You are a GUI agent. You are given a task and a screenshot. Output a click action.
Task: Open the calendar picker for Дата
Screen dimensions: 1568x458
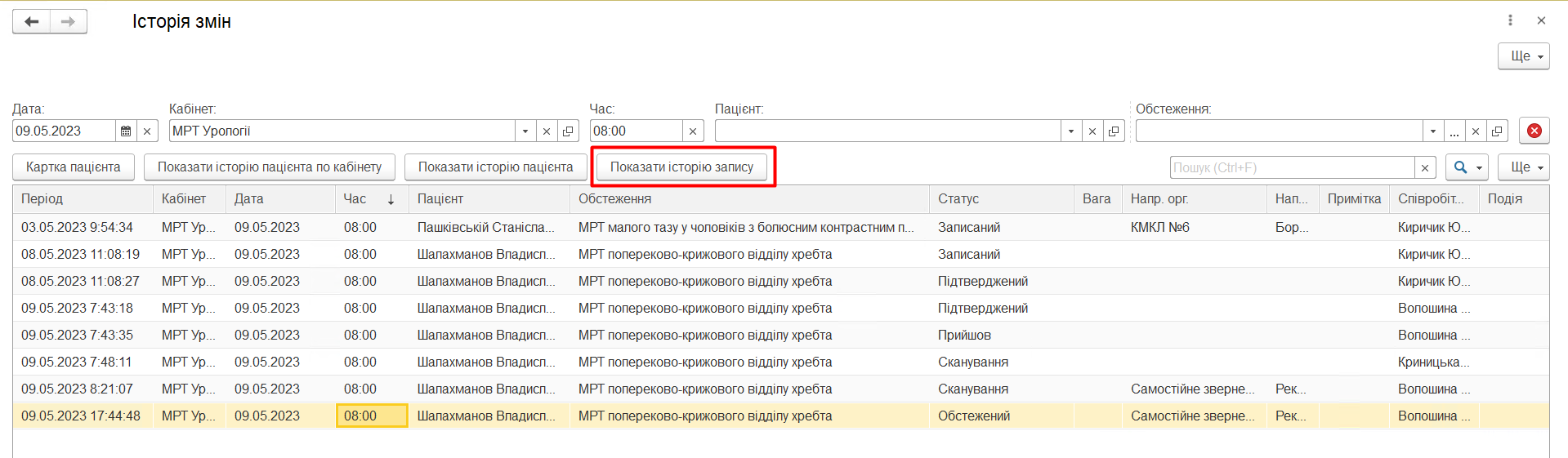point(126,131)
